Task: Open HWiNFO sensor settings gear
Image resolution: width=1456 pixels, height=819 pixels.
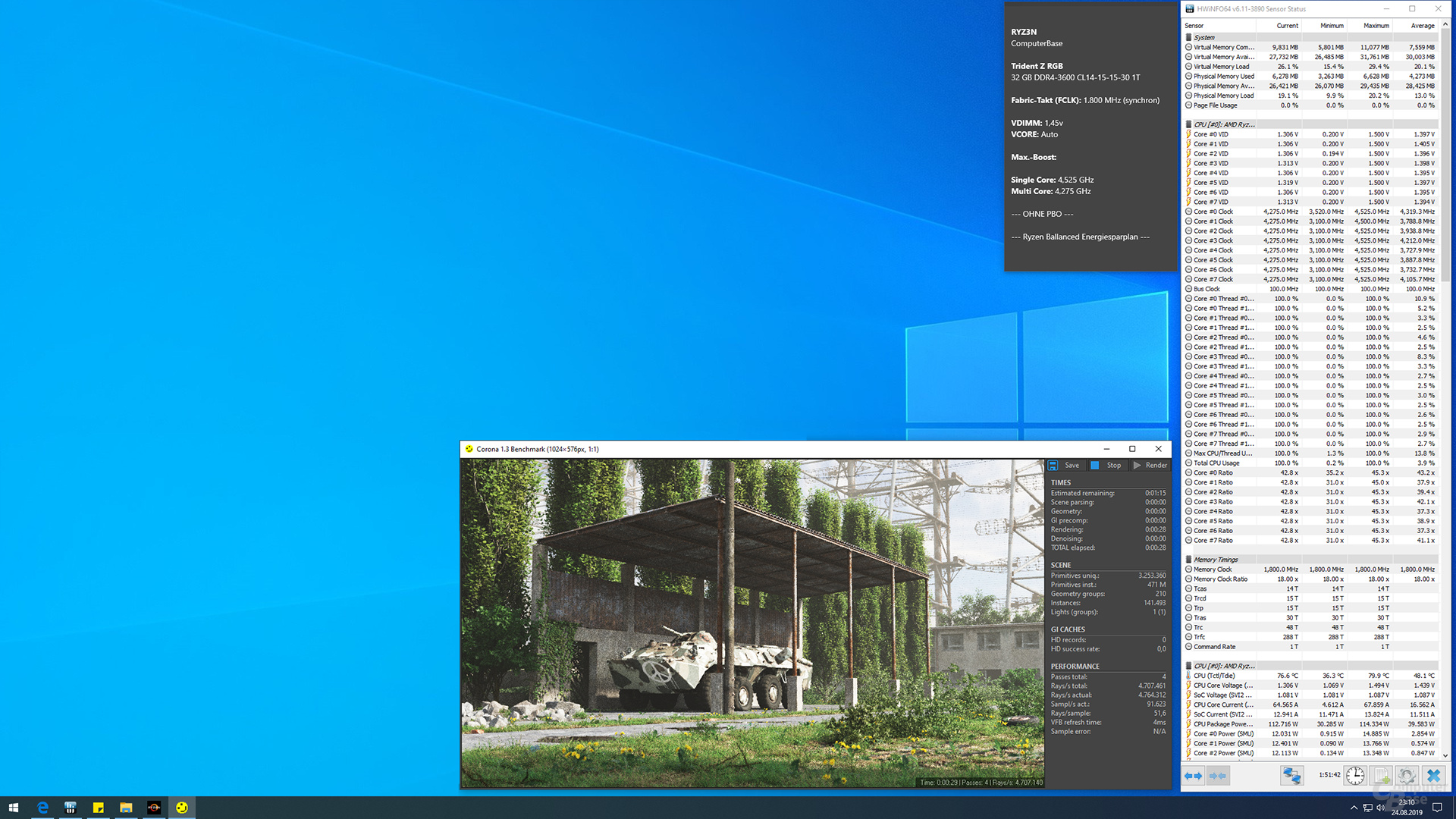Action: tap(1407, 776)
